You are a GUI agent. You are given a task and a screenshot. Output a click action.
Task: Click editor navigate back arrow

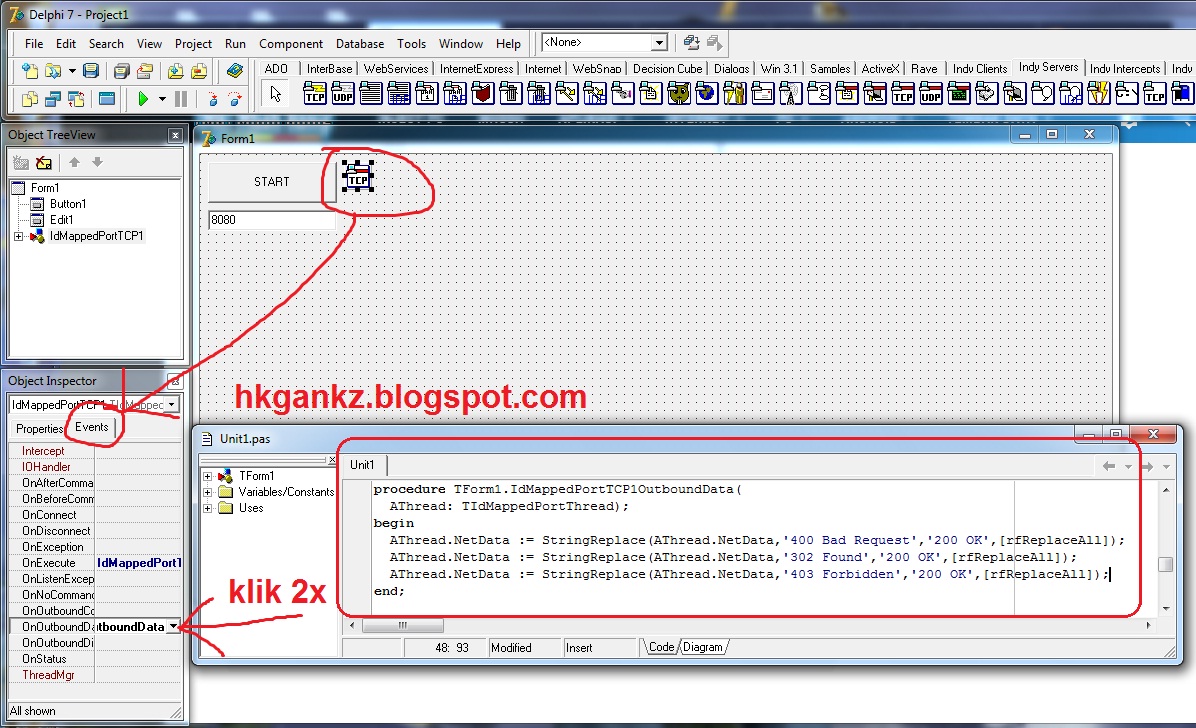[x=1108, y=466]
